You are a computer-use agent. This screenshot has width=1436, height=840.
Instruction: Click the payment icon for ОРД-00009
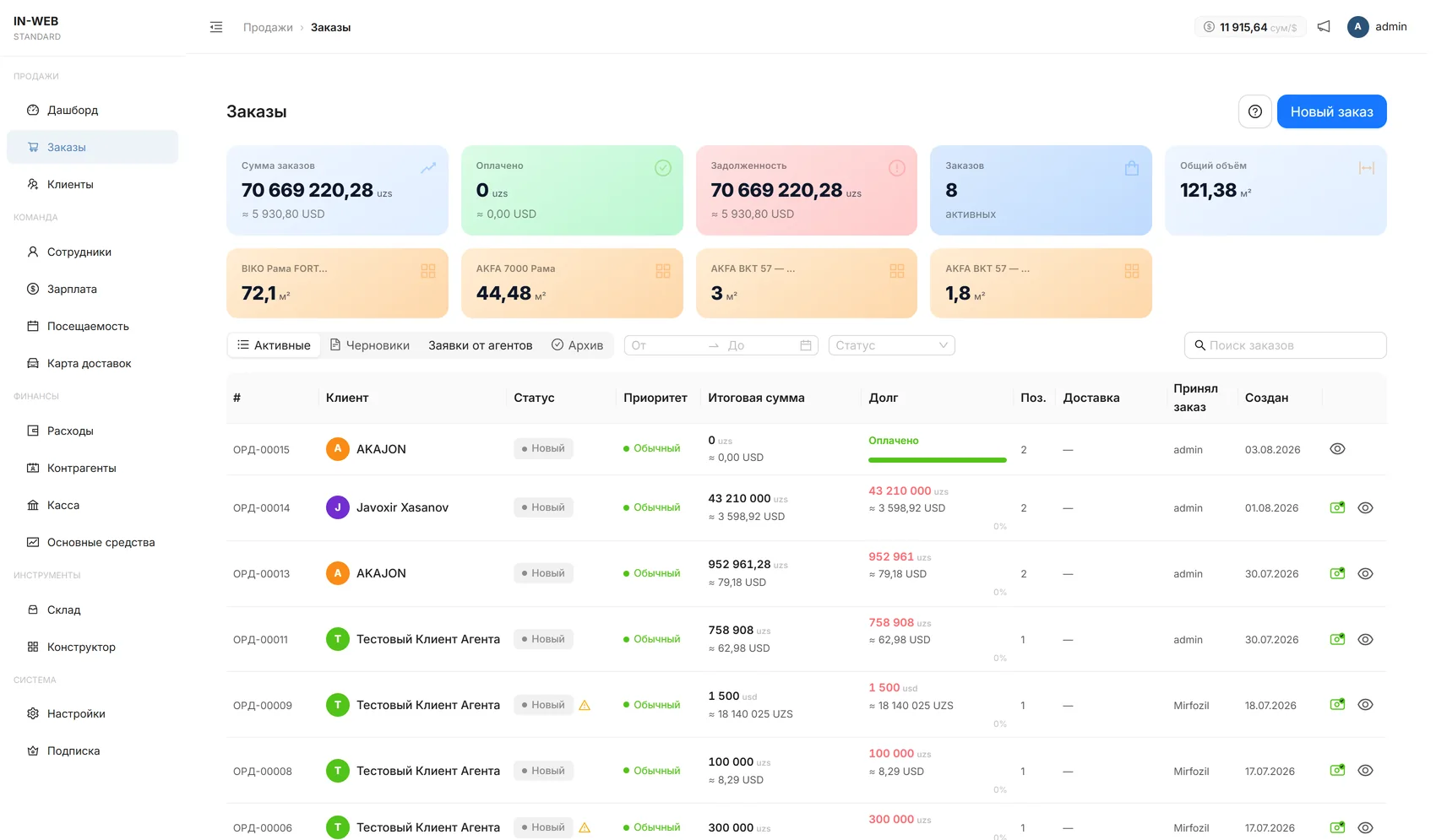point(1337,704)
